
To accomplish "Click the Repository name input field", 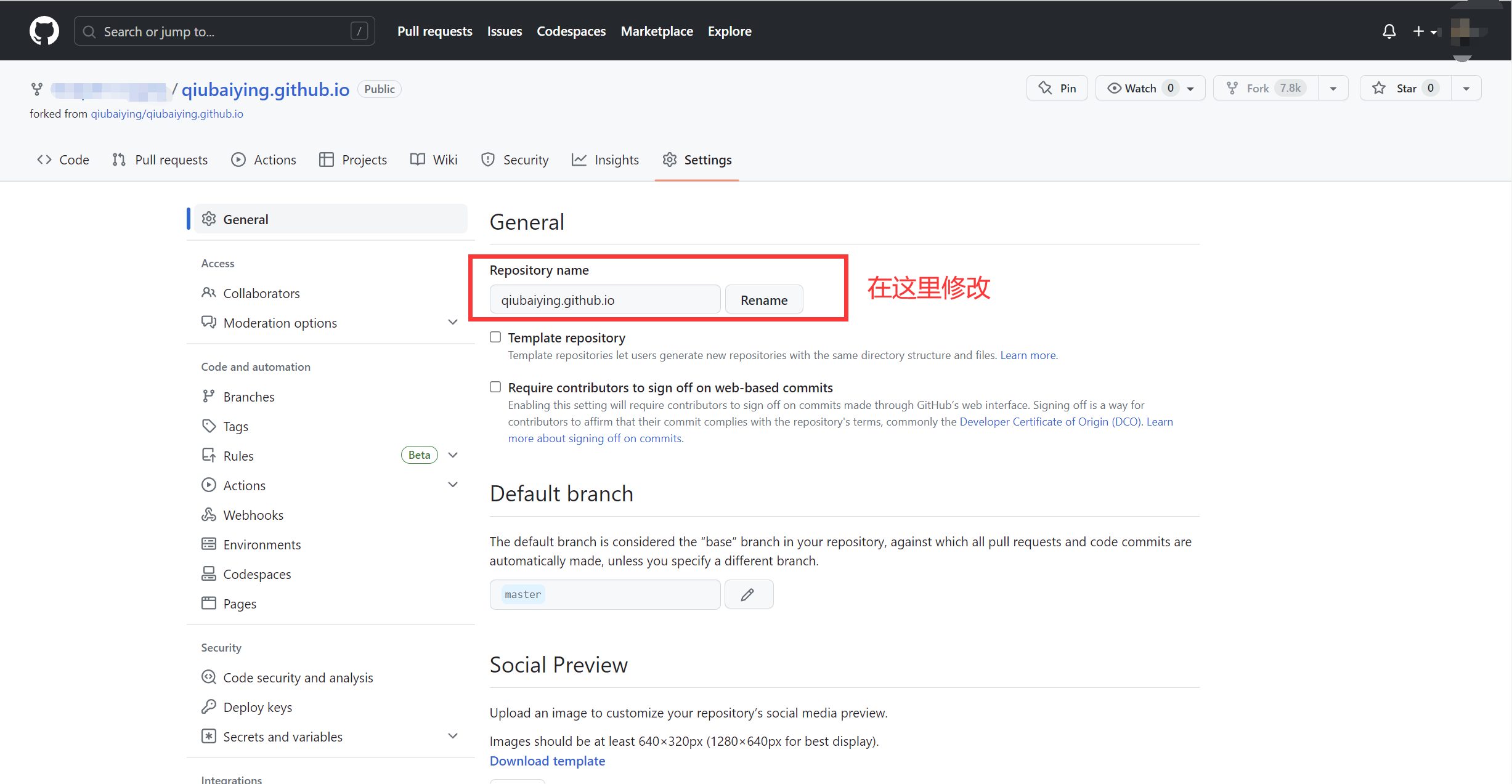I will [604, 300].
